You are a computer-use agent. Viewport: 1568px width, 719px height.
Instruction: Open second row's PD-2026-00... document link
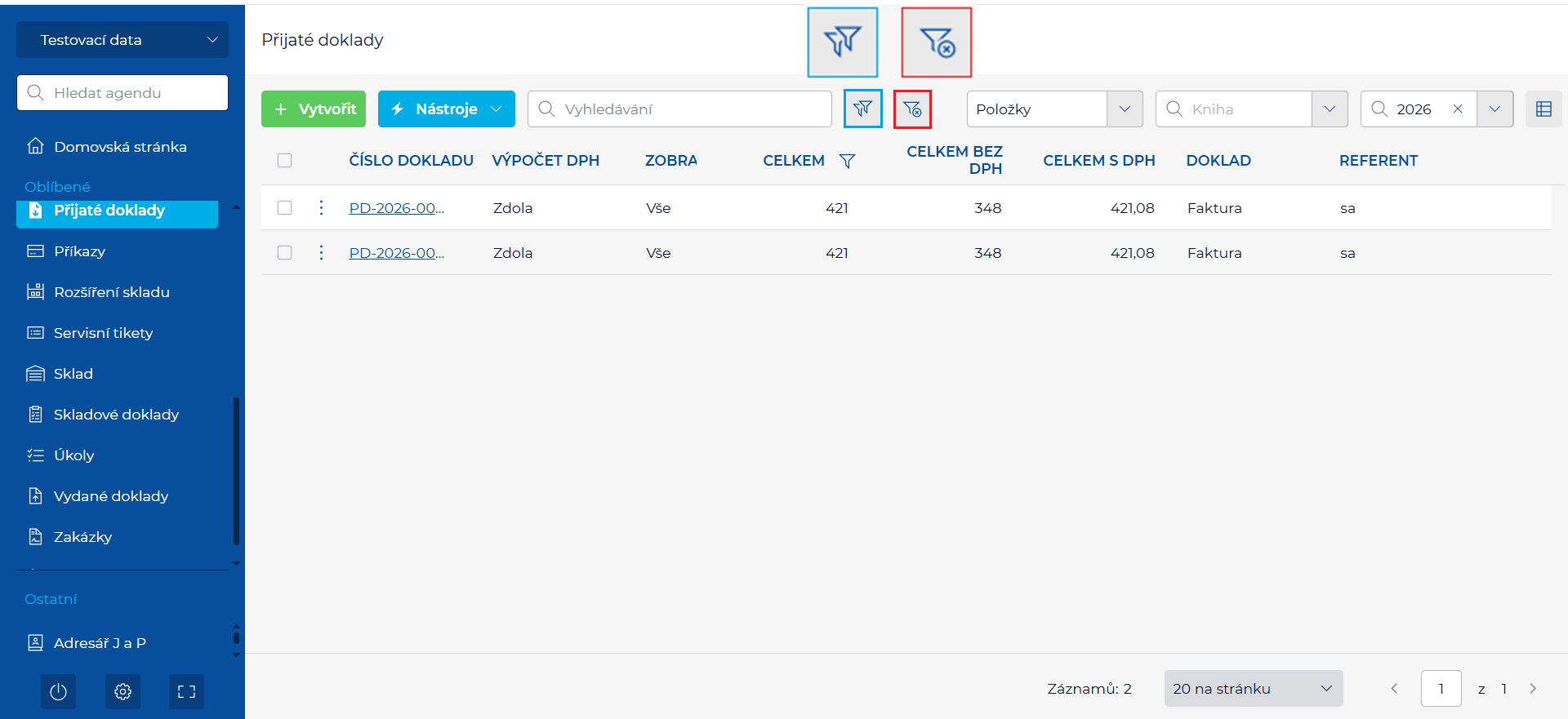pos(397,253)
